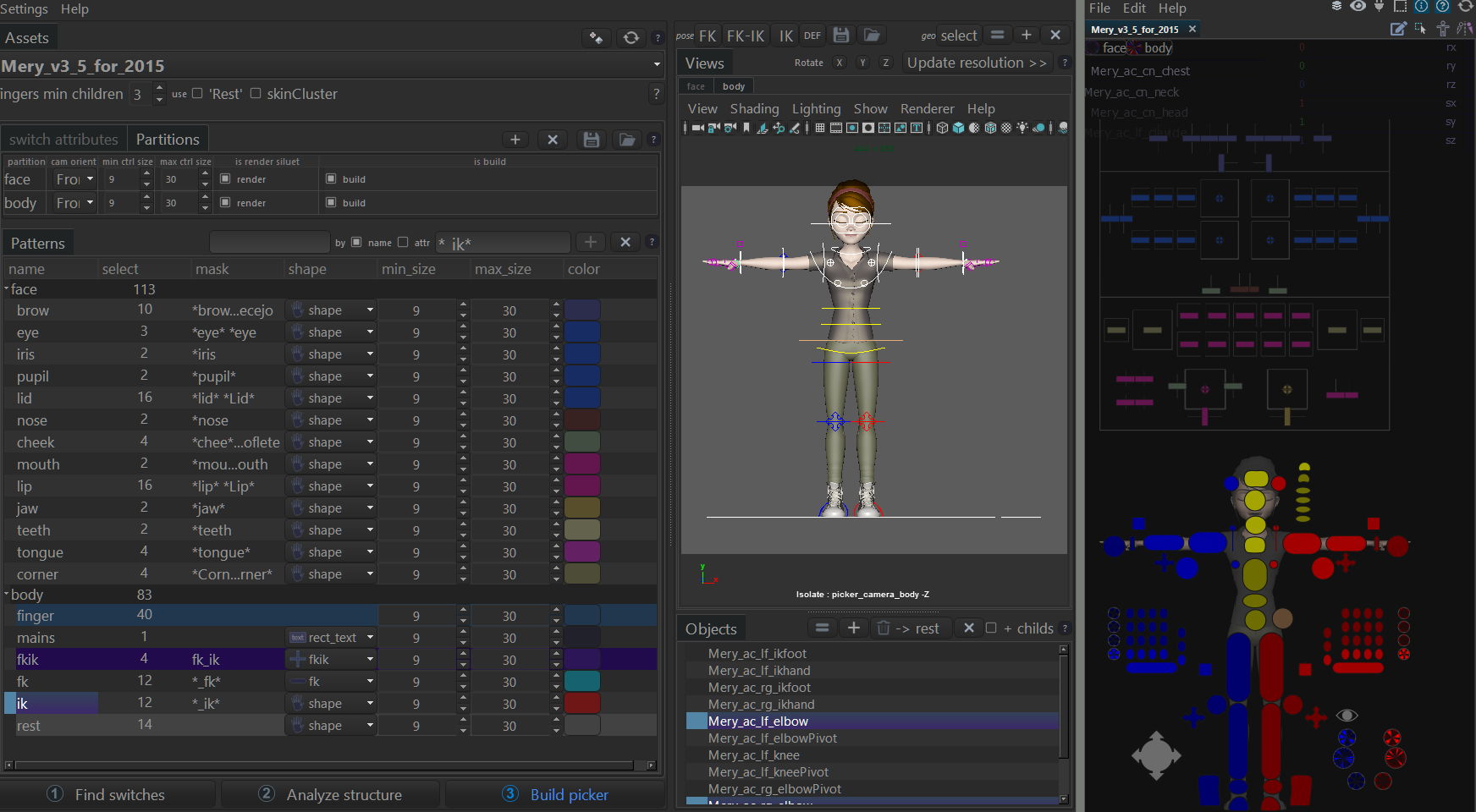Toggle the skinCluster checkbox

(256, 94)
